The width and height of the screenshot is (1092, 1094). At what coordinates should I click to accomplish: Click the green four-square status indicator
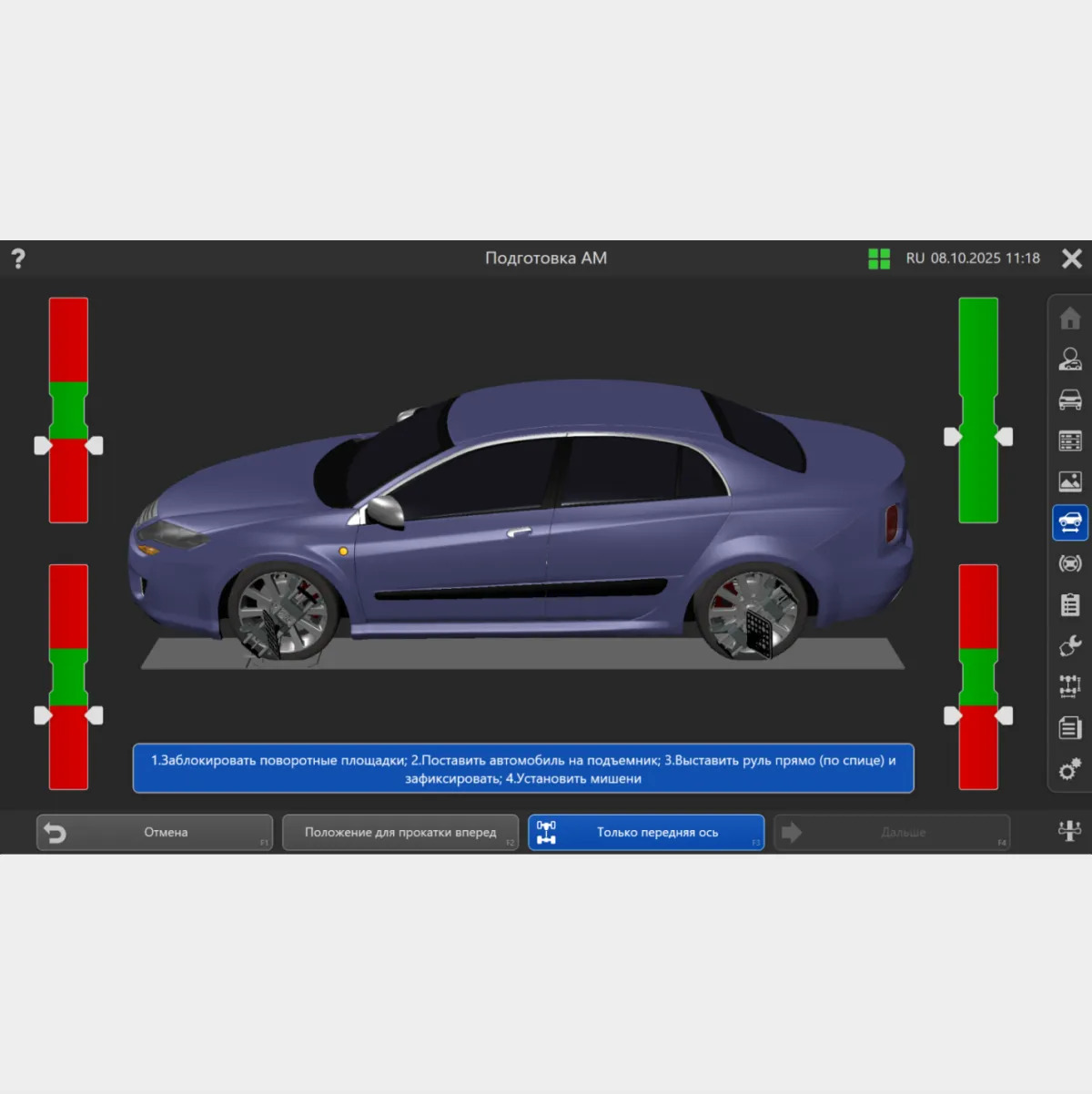879,258
